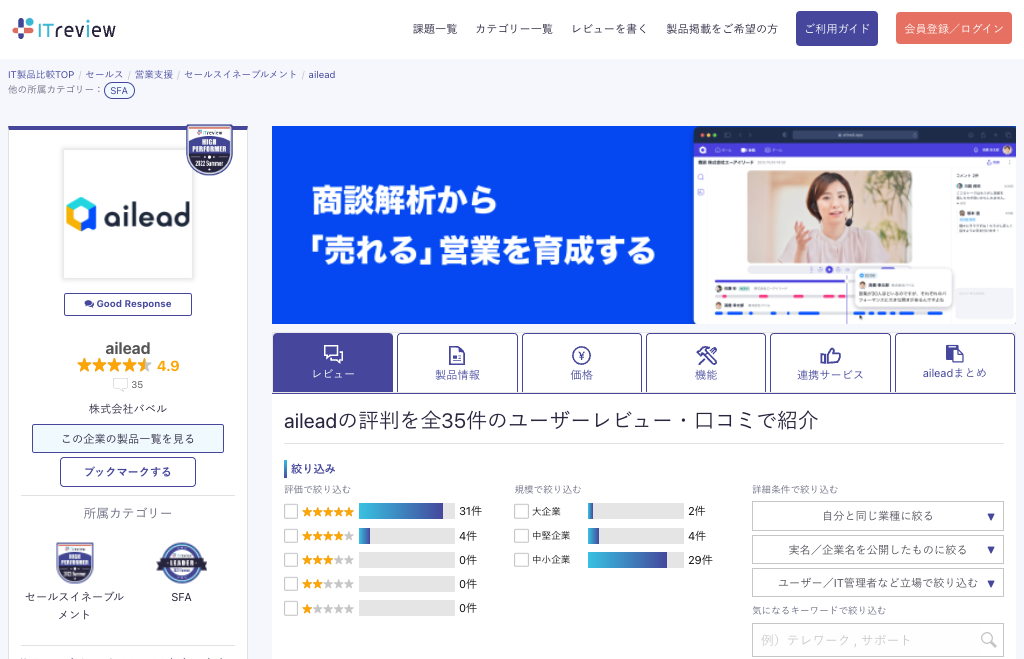Click the three-star rating icons in filter

[328, 560]
